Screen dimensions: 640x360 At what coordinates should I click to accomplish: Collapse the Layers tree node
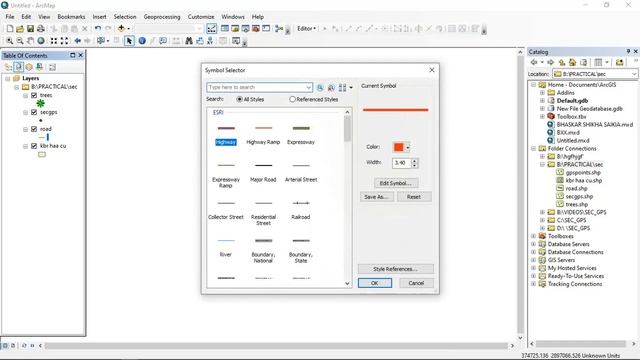tap(7, 78)
